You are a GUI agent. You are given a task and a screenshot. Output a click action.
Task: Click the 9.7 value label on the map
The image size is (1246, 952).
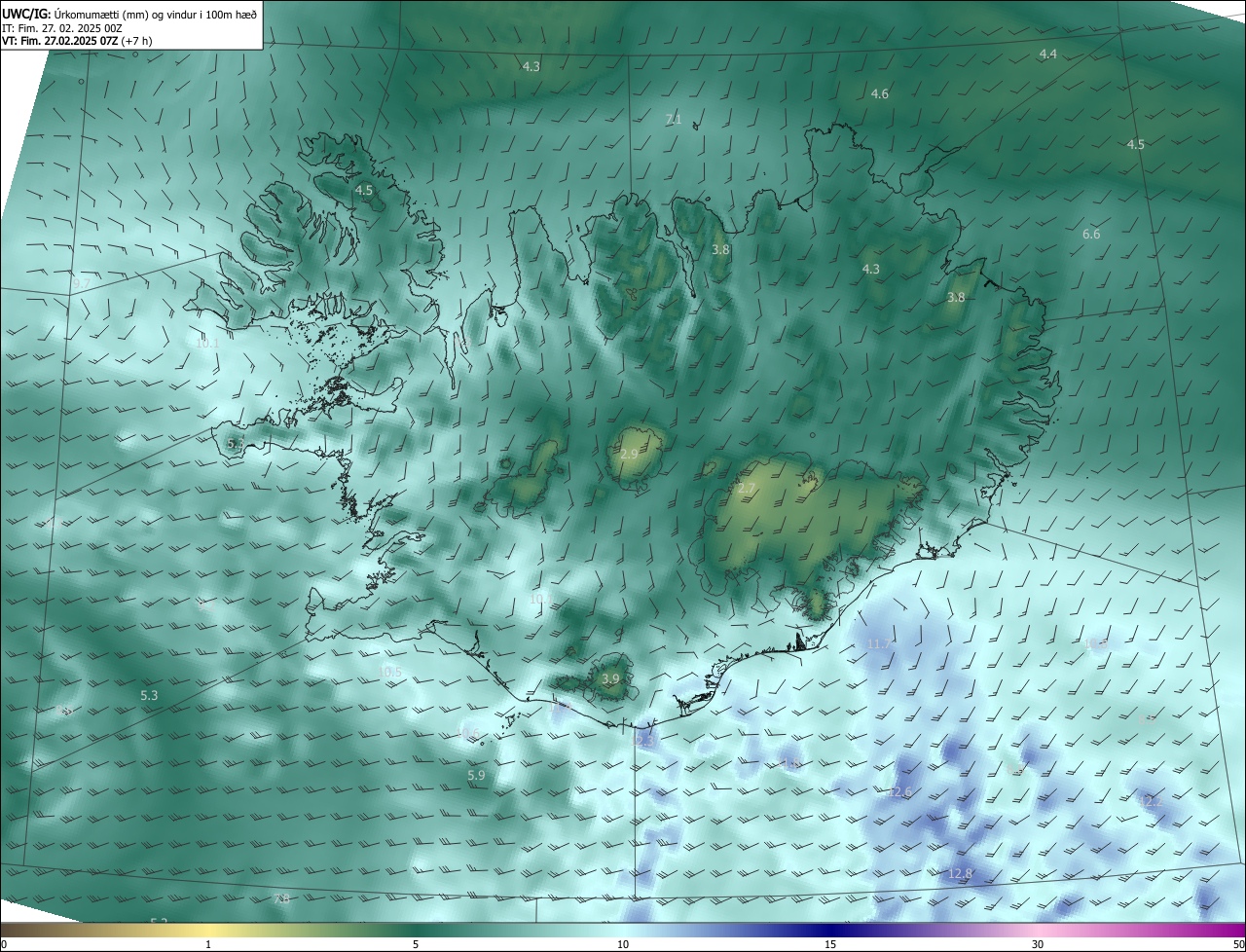[81, 284]
